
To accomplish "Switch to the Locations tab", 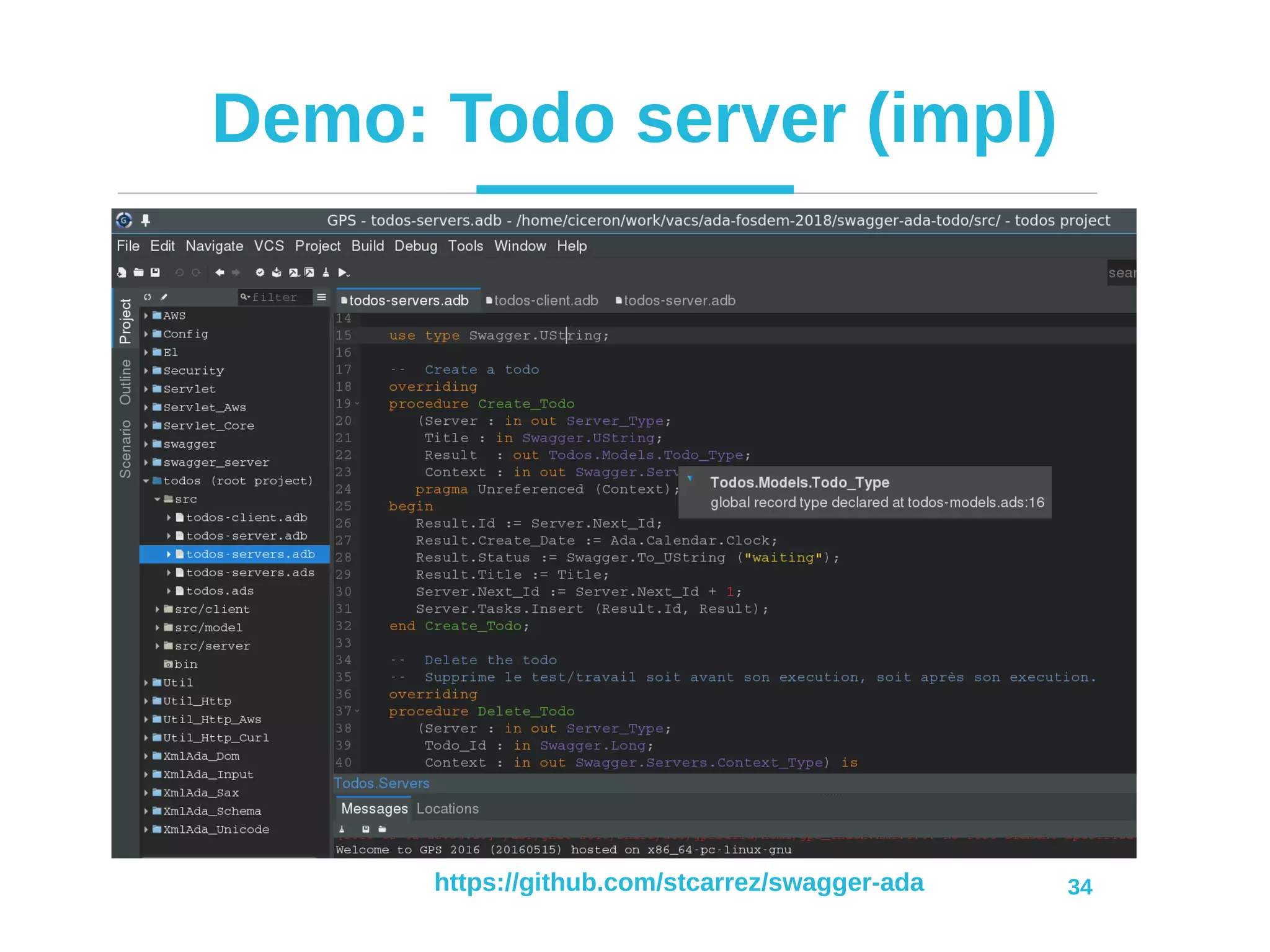I will (x=448, y=809).
